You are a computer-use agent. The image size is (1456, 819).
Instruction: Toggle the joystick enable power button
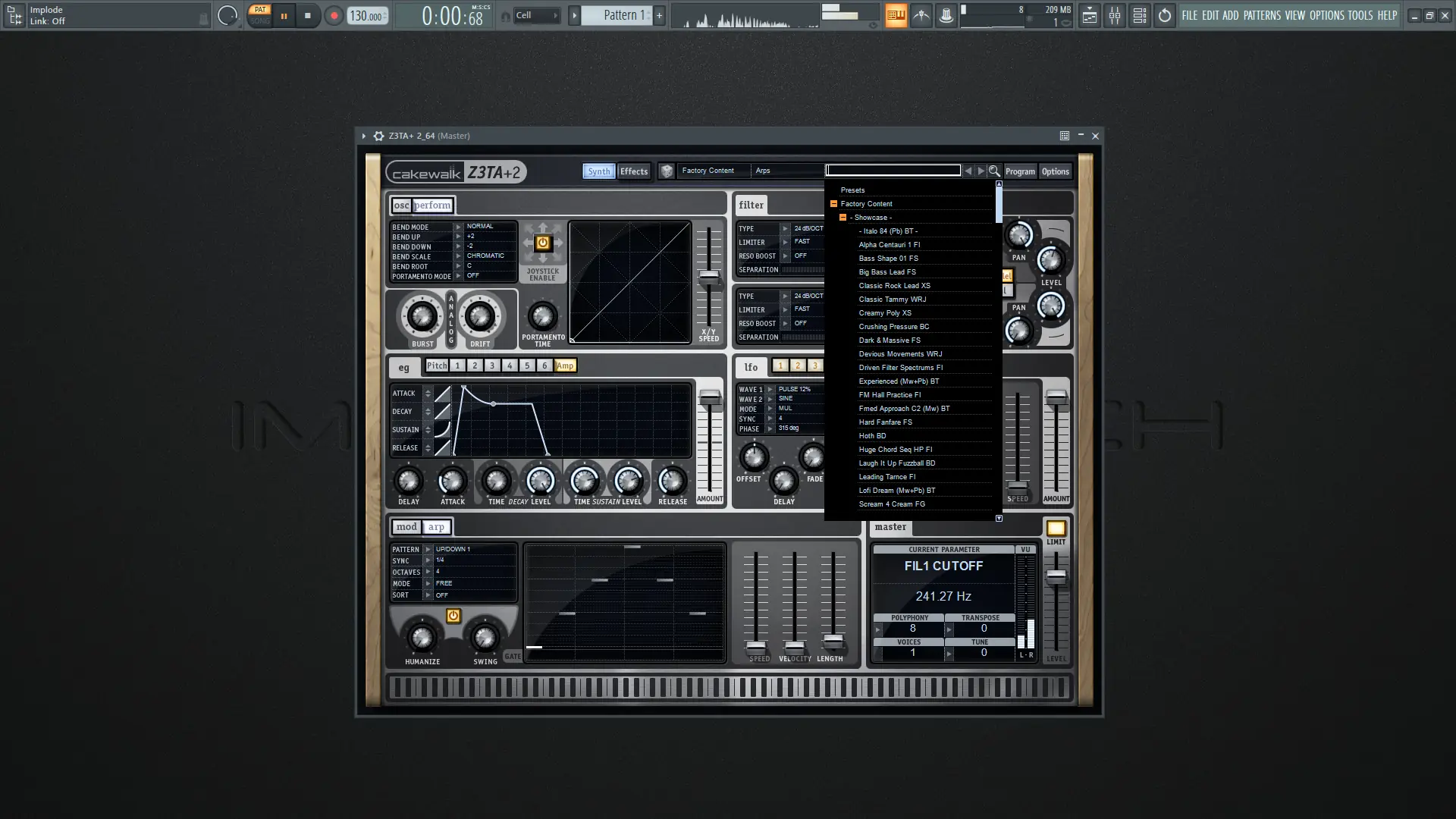542,243
